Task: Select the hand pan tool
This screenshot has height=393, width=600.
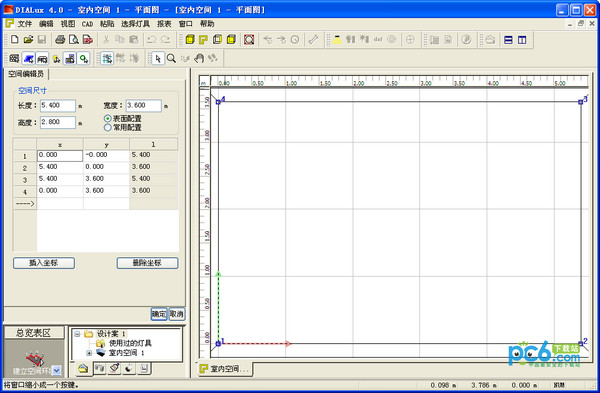Action: (199, 59)
